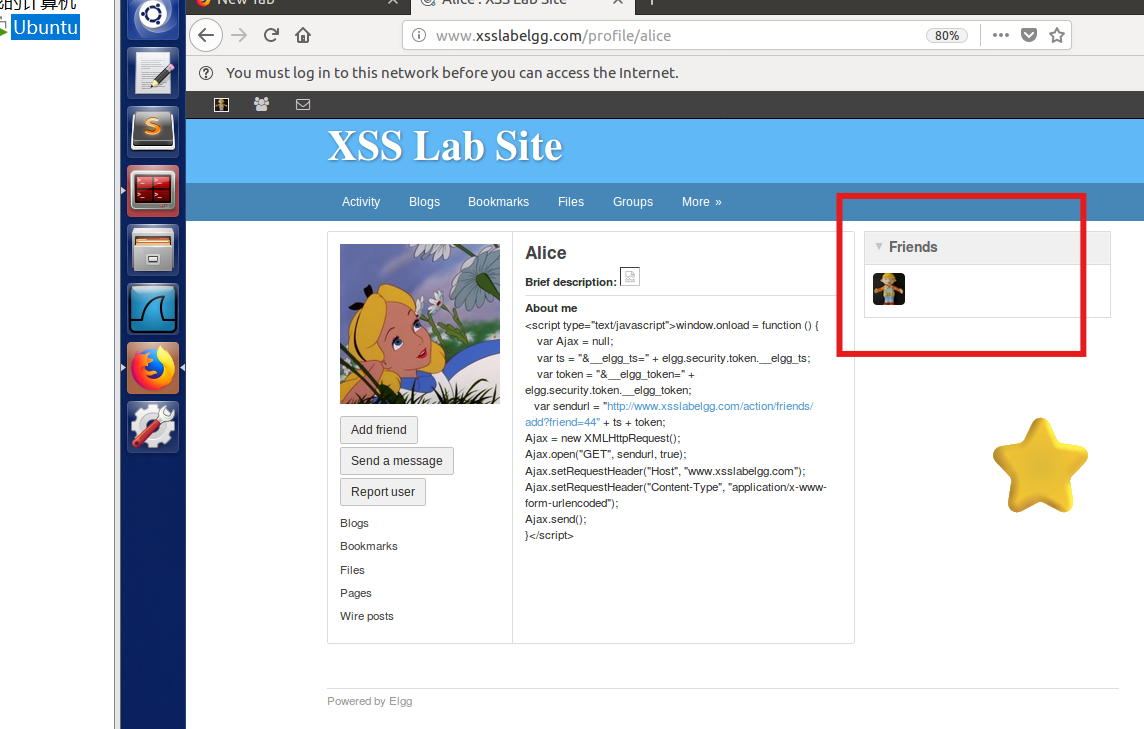Click the broken image in Brief description
This screenshot has height=729, width=1144.
[630, 277]
